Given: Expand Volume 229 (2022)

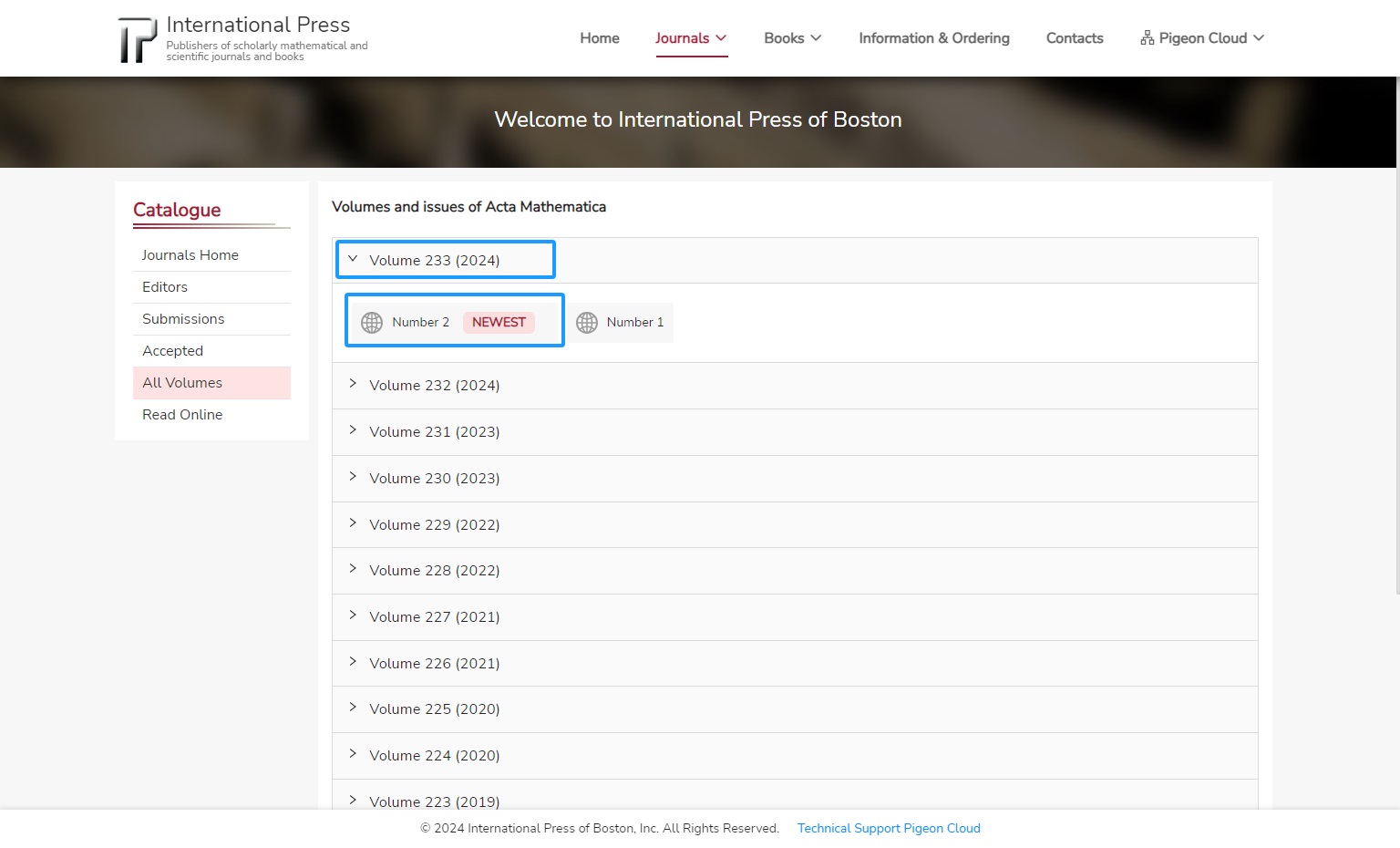Looking at the screenshot, I should point(795,524).
